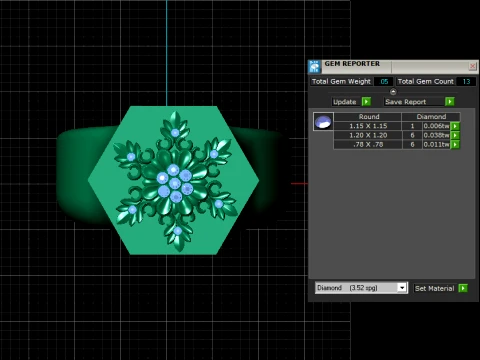480x360 pixels.
Task: Select the .78 X .78 size cell
Action: (368, 145)
